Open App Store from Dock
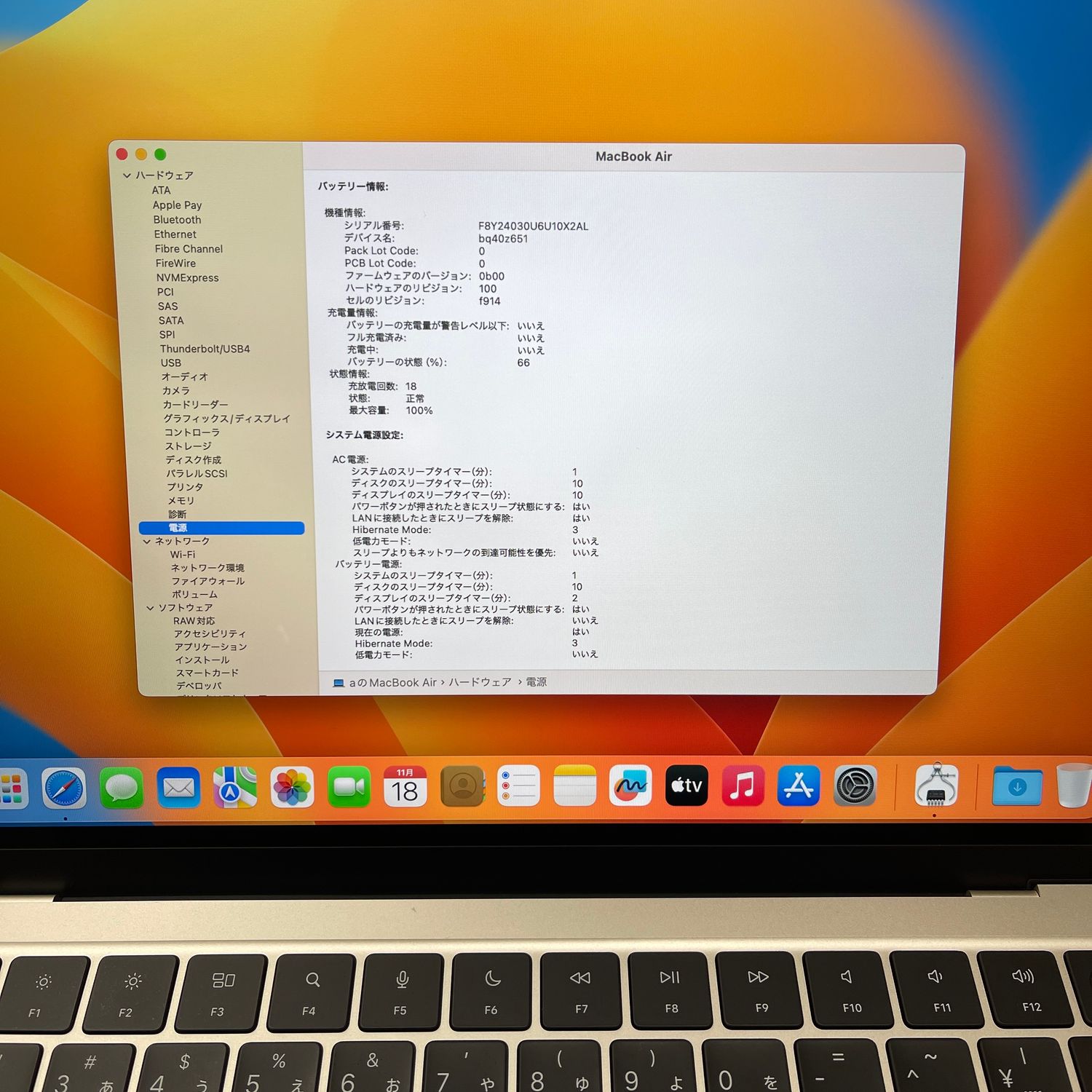This screenshot has height=1092, width=1092. pyautogui.click(x=799, y=786)
